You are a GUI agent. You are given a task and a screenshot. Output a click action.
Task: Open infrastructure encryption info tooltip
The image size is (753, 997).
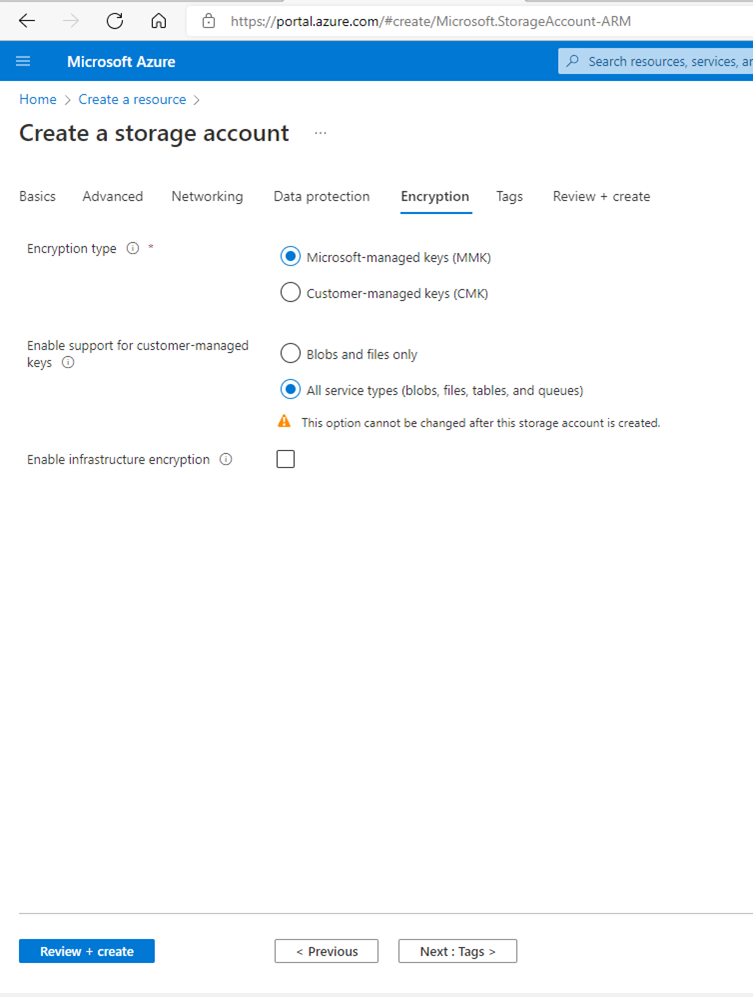(226, 460)
